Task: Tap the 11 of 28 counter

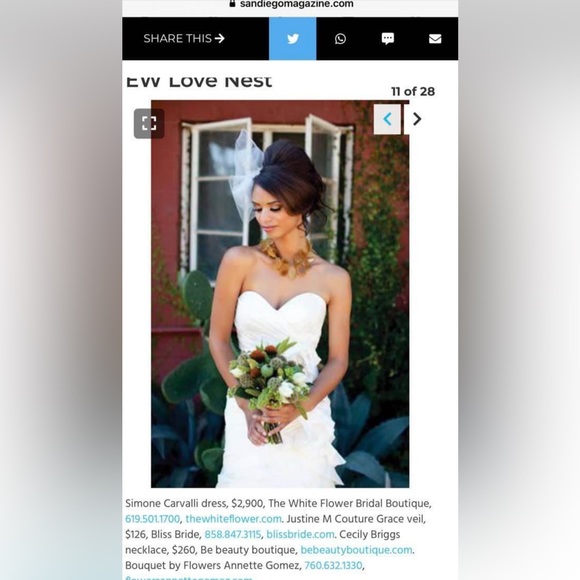Action: point(413,91)
